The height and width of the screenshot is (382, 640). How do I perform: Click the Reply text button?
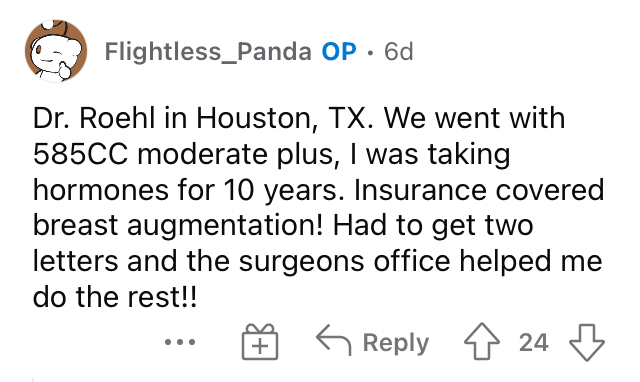pos(396,343)
